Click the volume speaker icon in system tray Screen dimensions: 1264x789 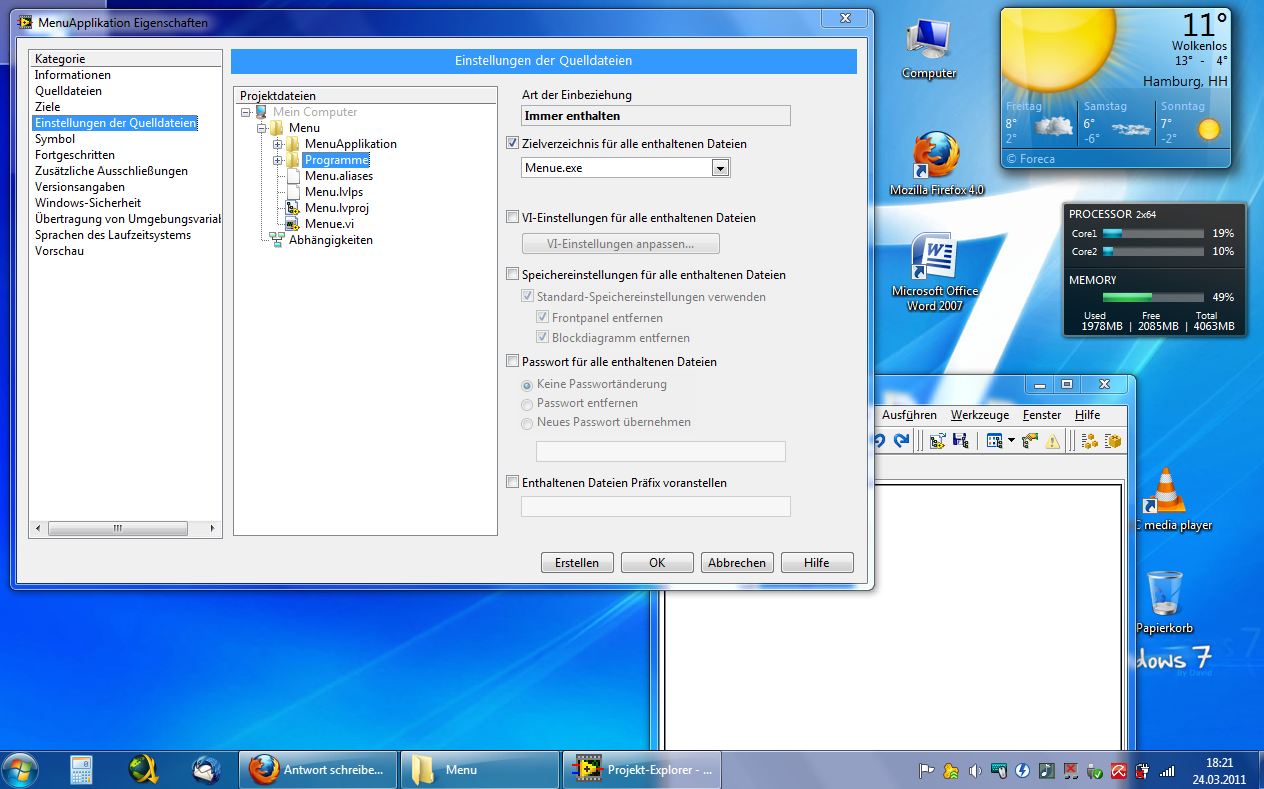click(976, 772)
